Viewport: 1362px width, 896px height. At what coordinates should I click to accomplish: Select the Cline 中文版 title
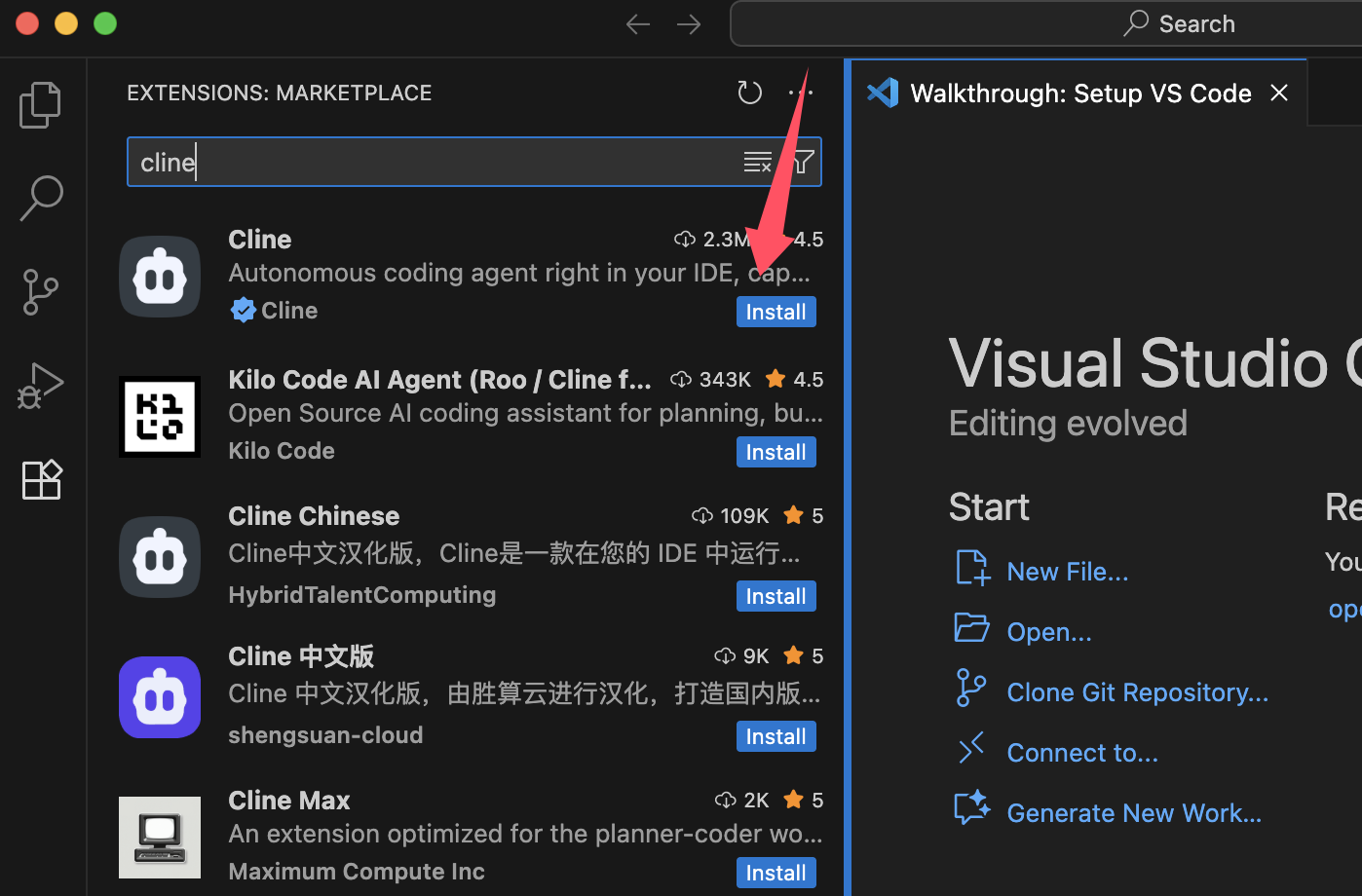click(301, 656)
